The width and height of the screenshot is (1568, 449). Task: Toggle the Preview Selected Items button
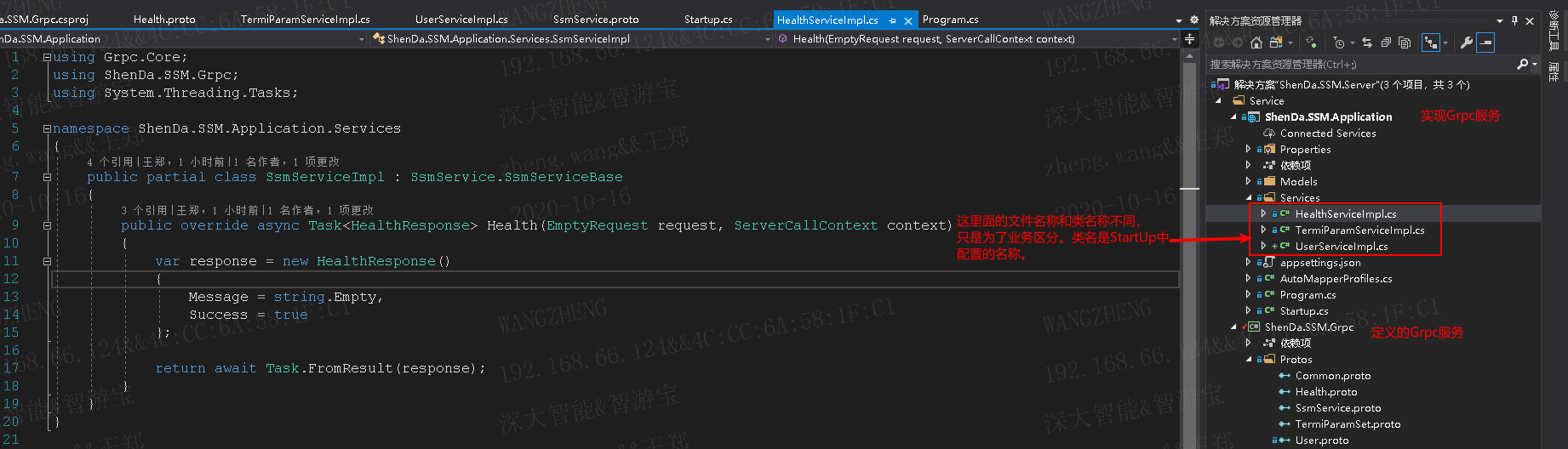1485,43
